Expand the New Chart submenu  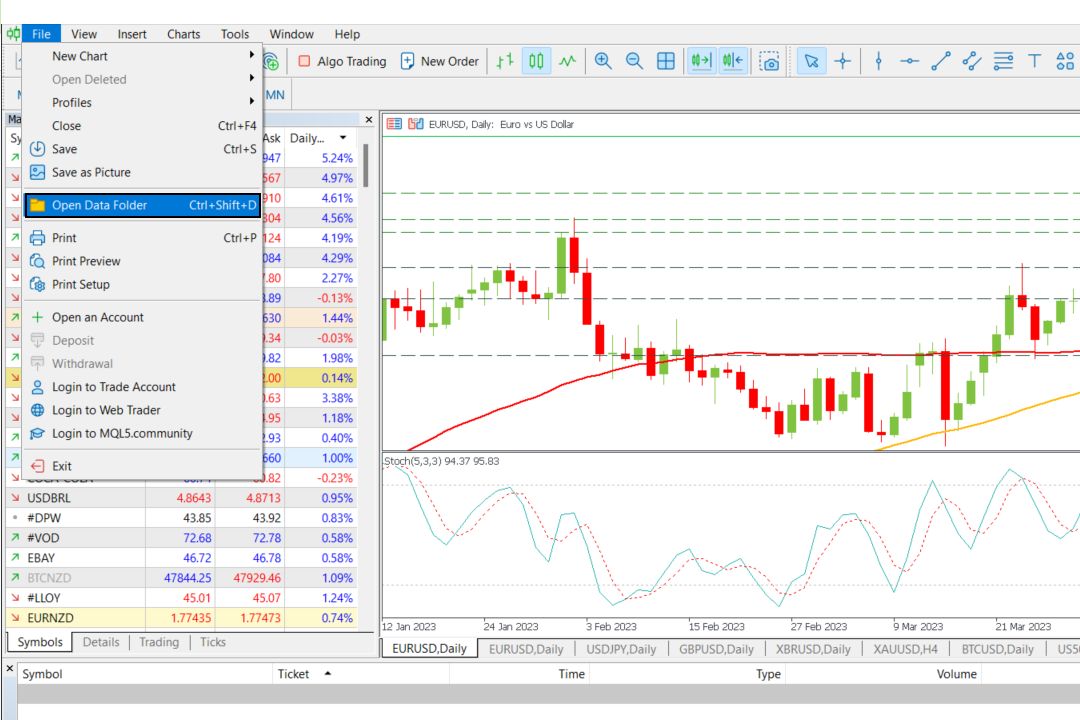[x=143, y=56]
